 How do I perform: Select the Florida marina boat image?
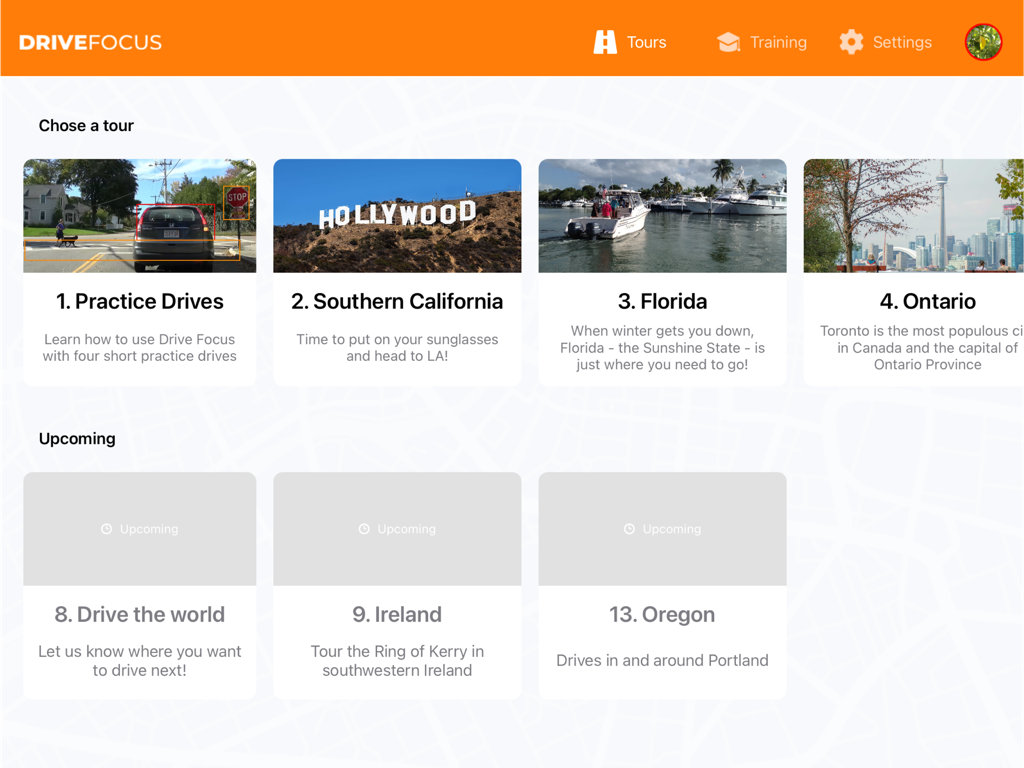[662, 216]
